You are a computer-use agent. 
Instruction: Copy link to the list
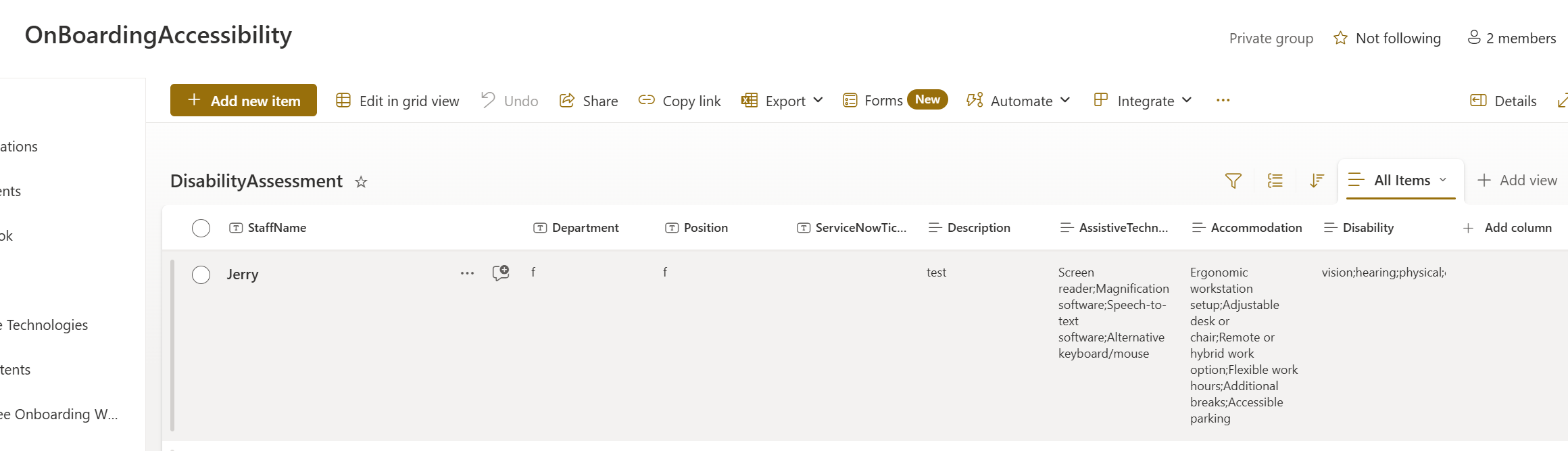pos(679,101)
